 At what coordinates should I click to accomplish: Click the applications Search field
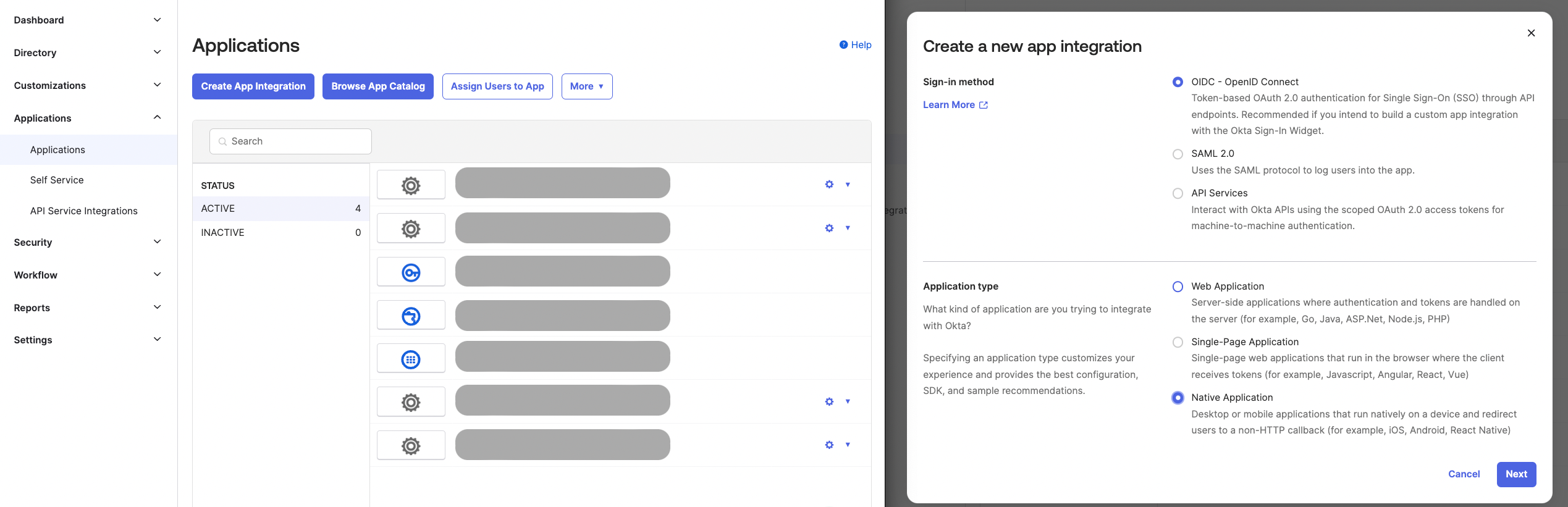(x=290, y=141)
